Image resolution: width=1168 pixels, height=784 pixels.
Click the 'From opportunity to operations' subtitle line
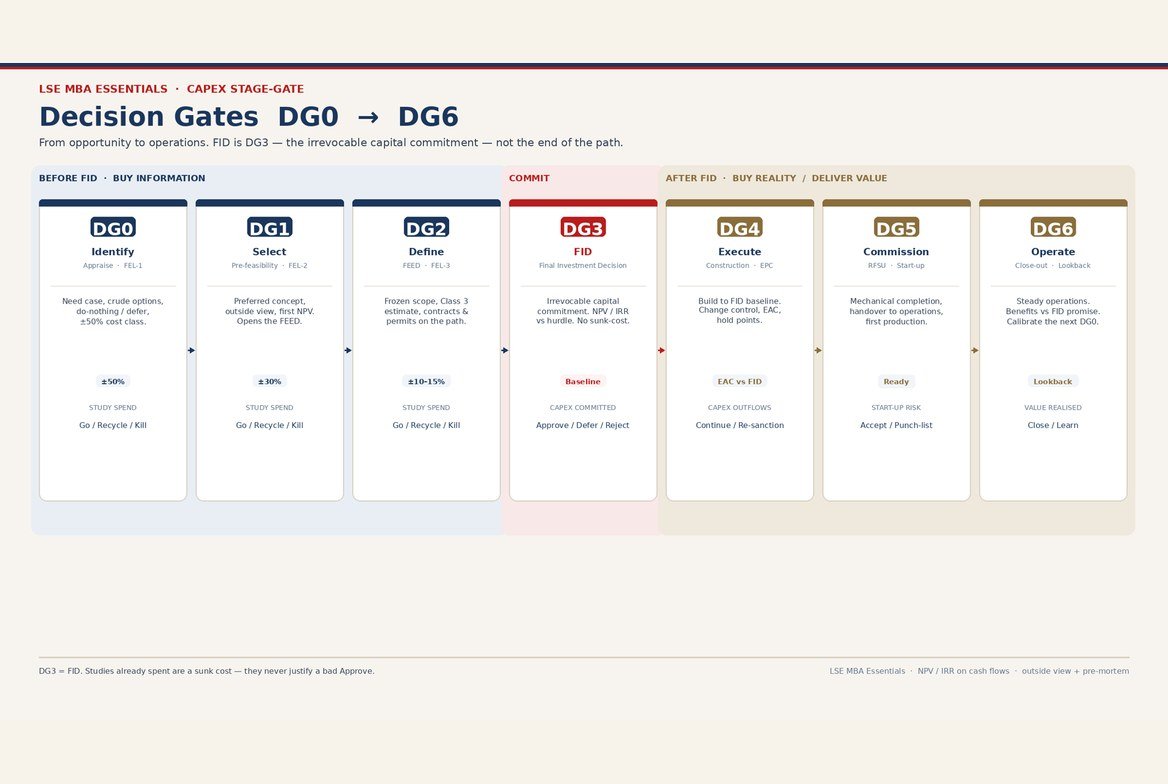[x=331, y=142]
